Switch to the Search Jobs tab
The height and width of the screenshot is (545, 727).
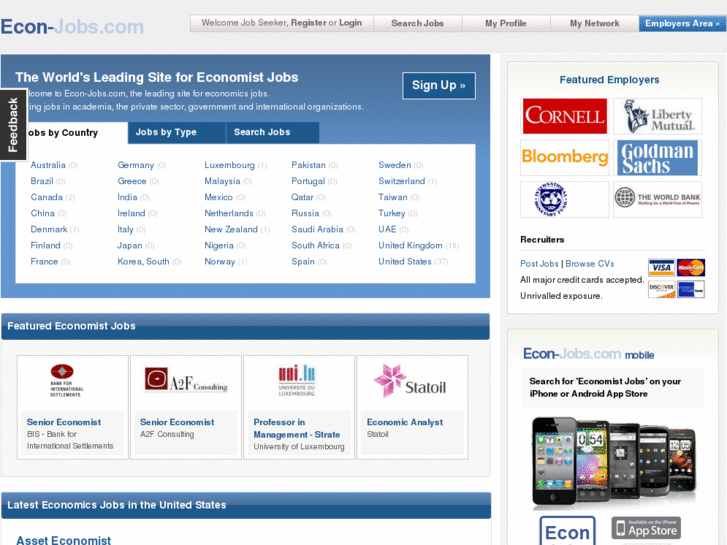273,133
